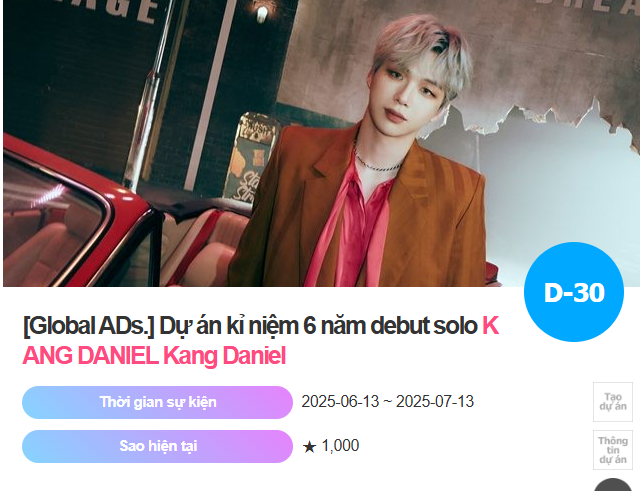
Task: Click the end date 2025-07-13
Action: pyautogui.click(x=435, y=402)
